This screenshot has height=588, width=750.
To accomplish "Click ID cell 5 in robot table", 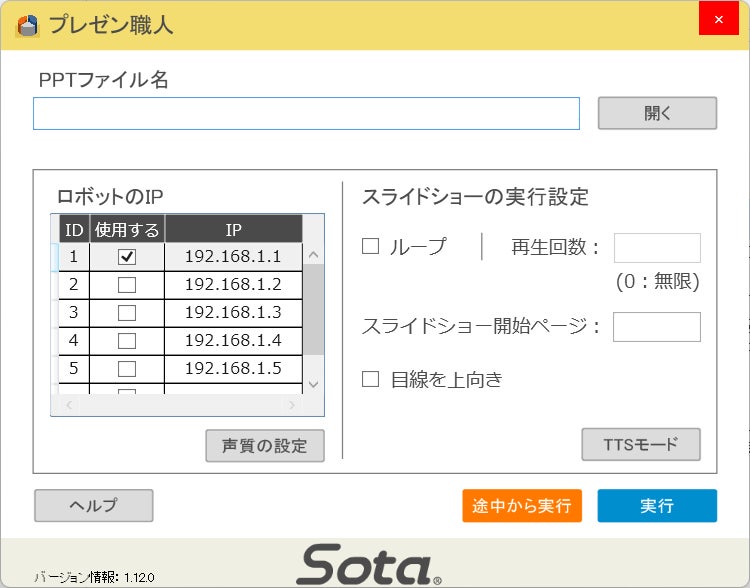I will pyautogui.click(x=74, y=369).
